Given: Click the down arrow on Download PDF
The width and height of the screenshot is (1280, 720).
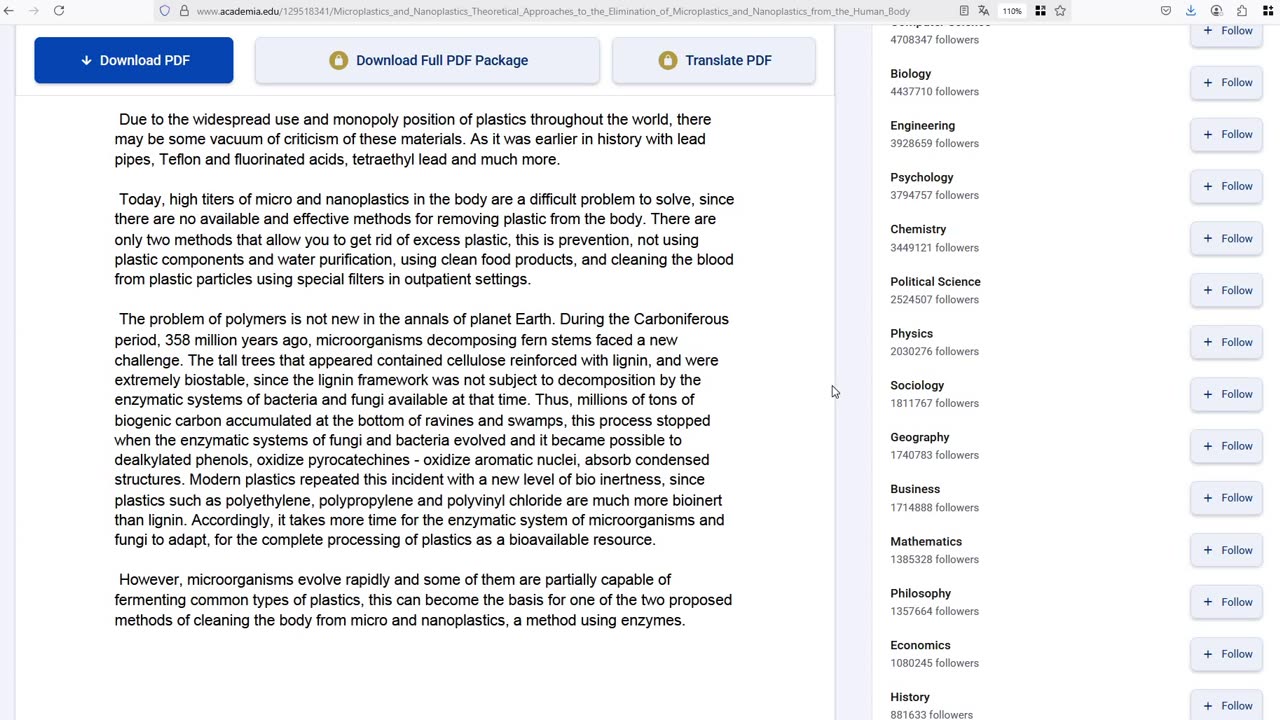Looking at the screenshot, I should (x=86, y=61).
